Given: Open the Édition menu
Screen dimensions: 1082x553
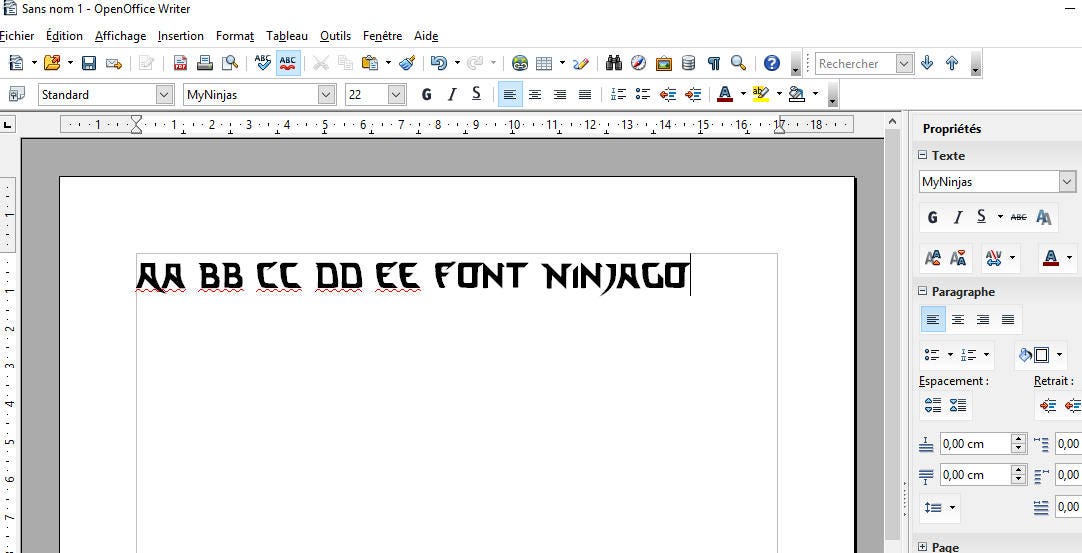Looking at the screenshot, I should [64, 36].
